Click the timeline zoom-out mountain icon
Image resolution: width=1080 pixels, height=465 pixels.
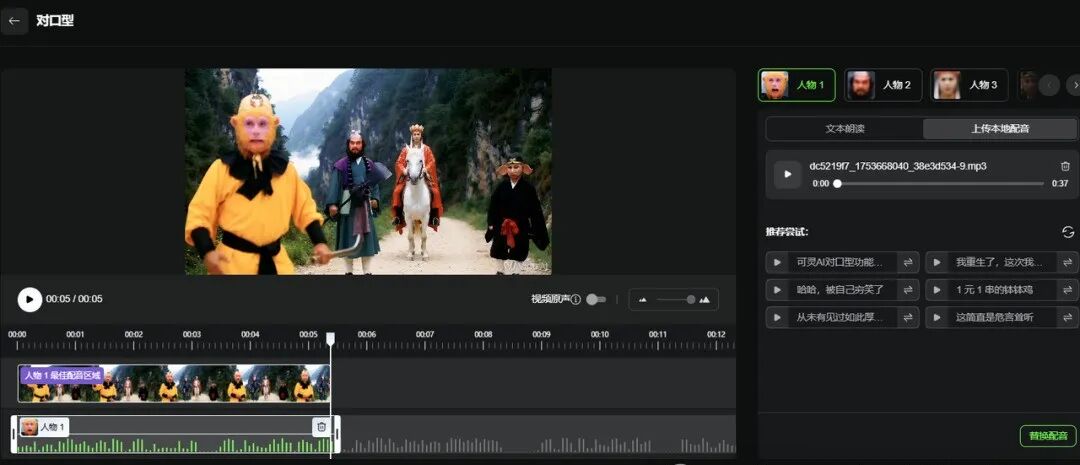click(643, 300)
